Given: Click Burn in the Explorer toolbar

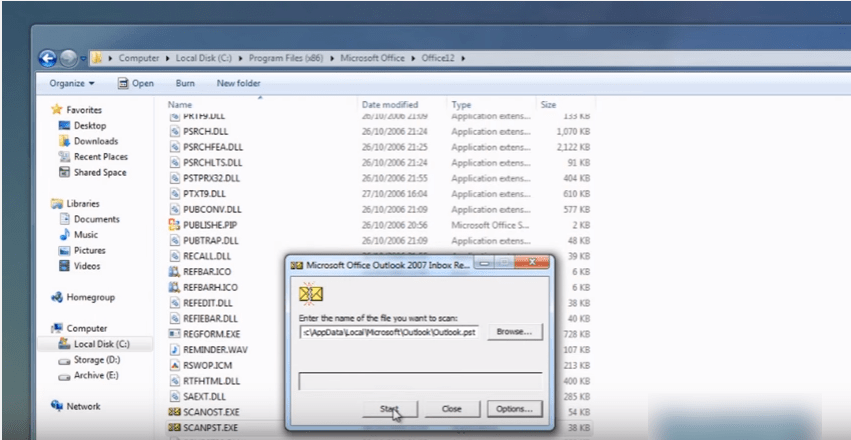Looking at the screenshot, I should (185, 84).
